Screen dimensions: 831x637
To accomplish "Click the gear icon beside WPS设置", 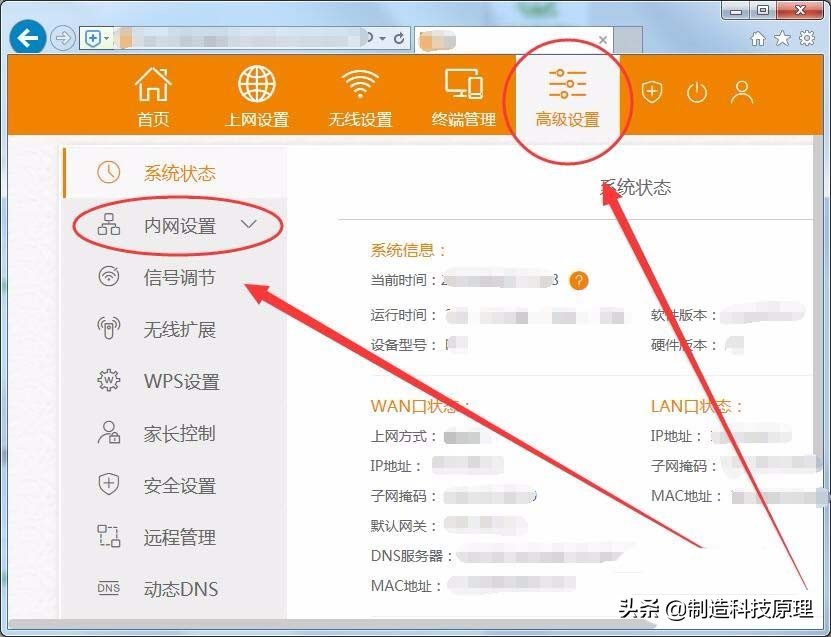I will [x=109, y=380].
